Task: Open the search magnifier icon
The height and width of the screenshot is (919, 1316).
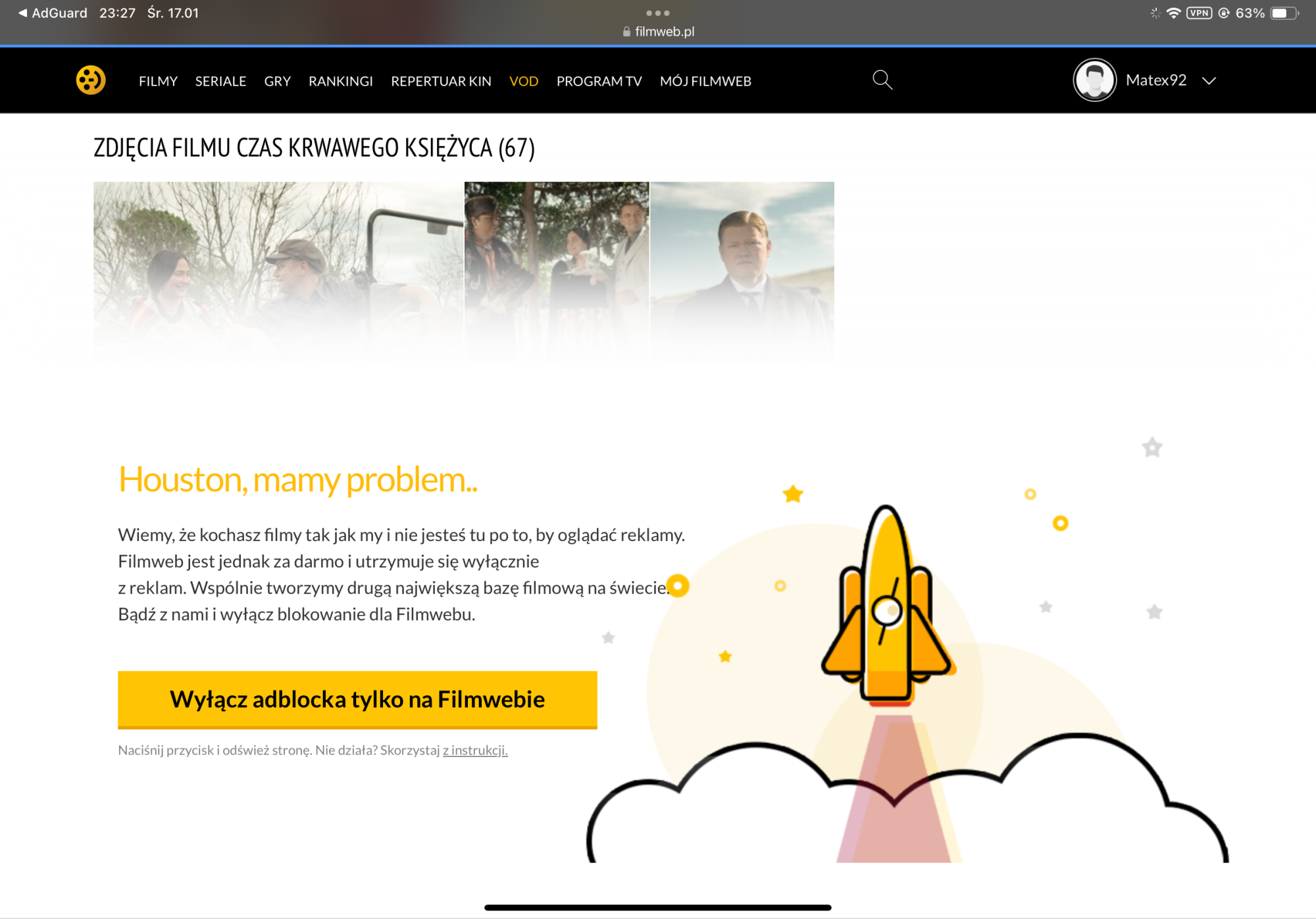Action: coord(882,80)
